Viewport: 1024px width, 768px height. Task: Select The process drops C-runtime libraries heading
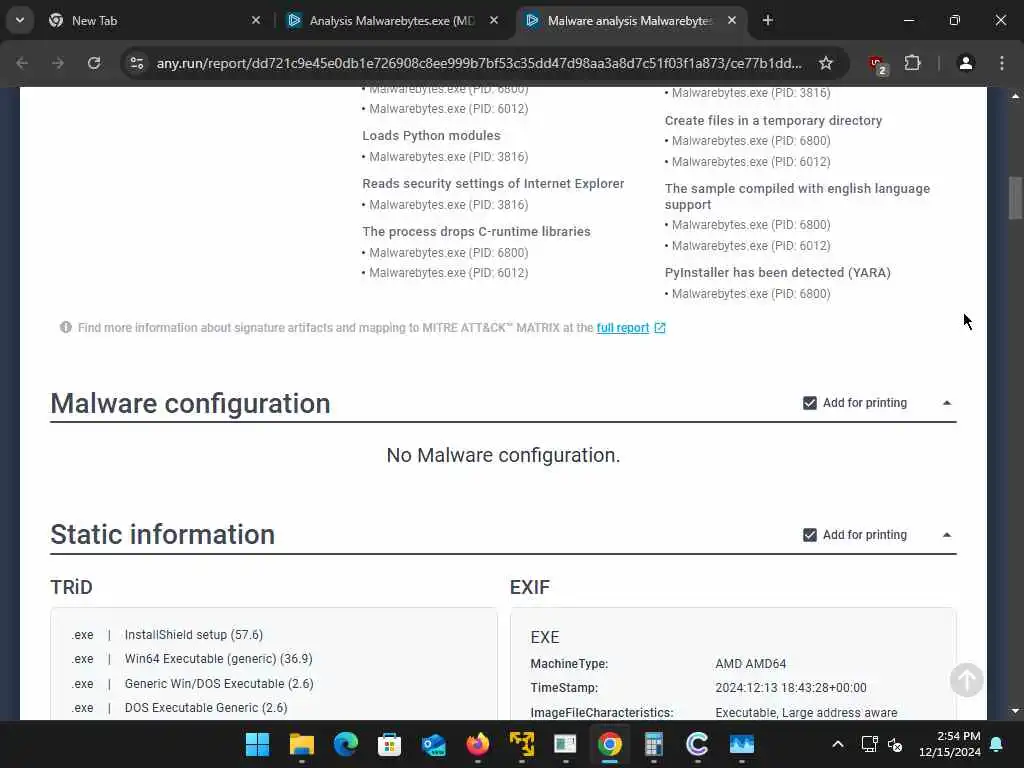click(476, 231)
